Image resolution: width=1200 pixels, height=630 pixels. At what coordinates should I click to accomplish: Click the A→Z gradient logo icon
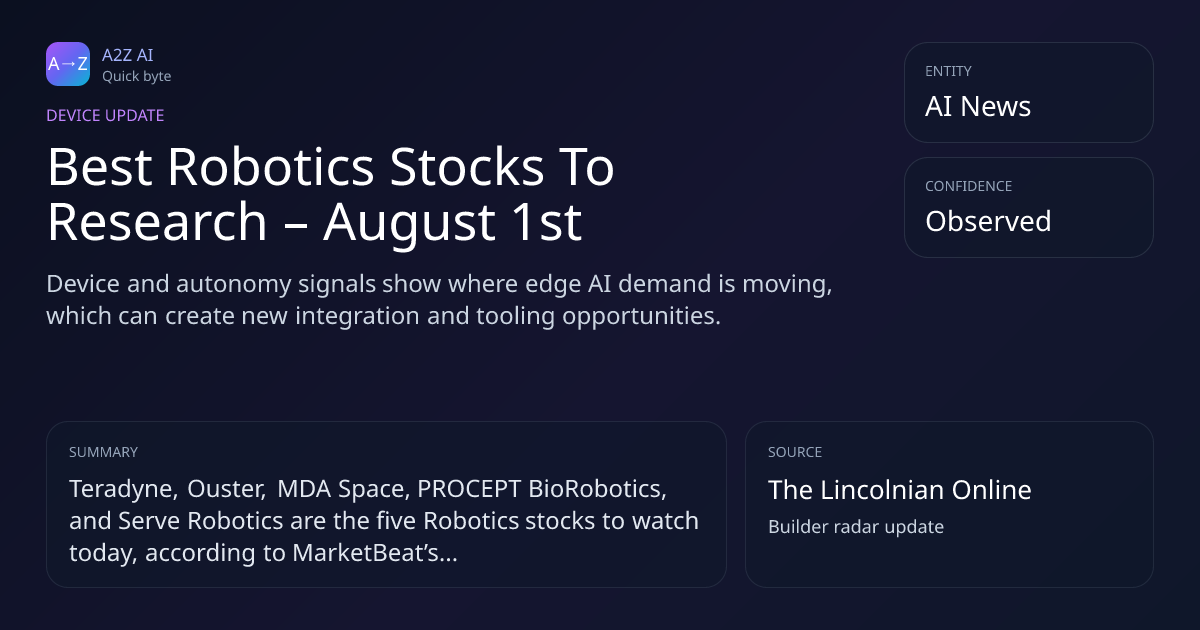click(x=68, y=64)
